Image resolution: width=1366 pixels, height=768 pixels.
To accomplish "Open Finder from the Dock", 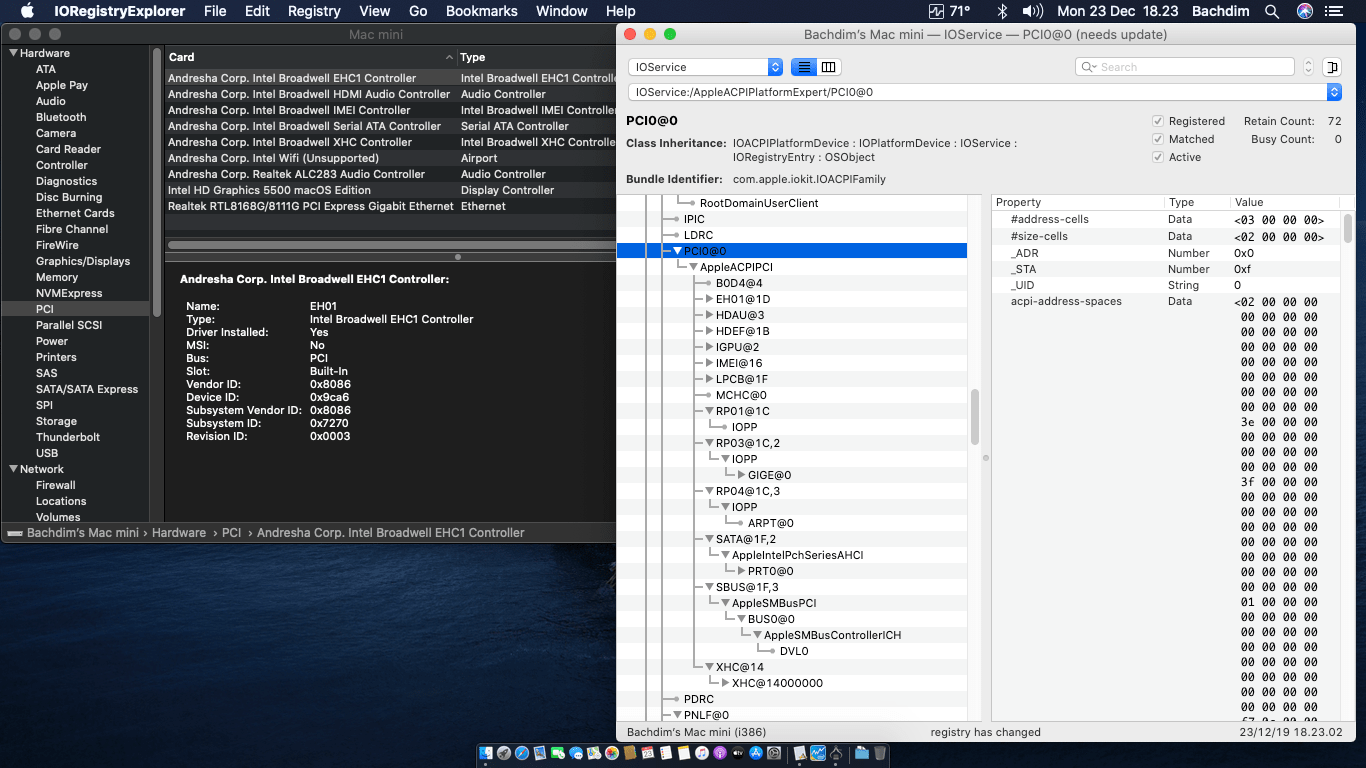I will click(x=486, y=753).
